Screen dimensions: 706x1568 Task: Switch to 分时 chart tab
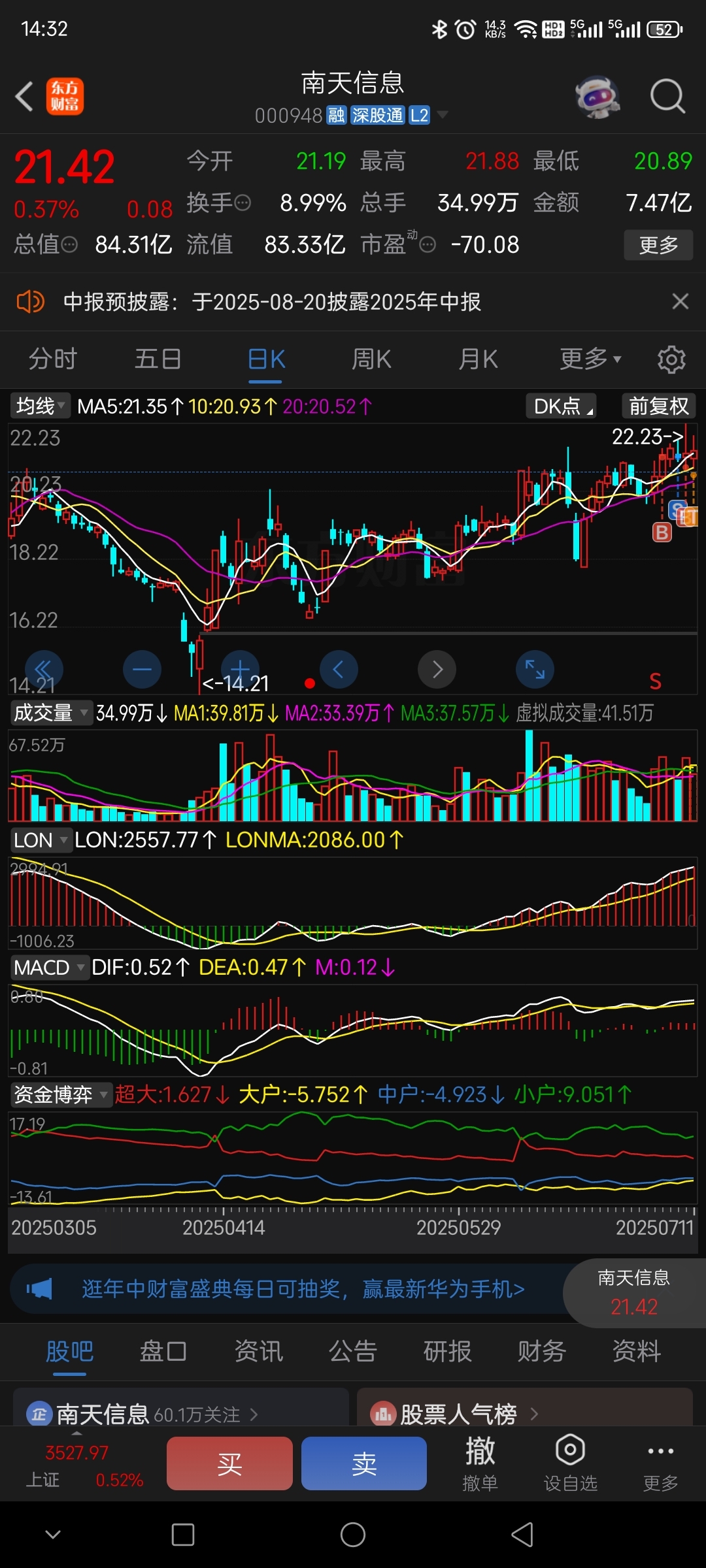tap(53, 359)
